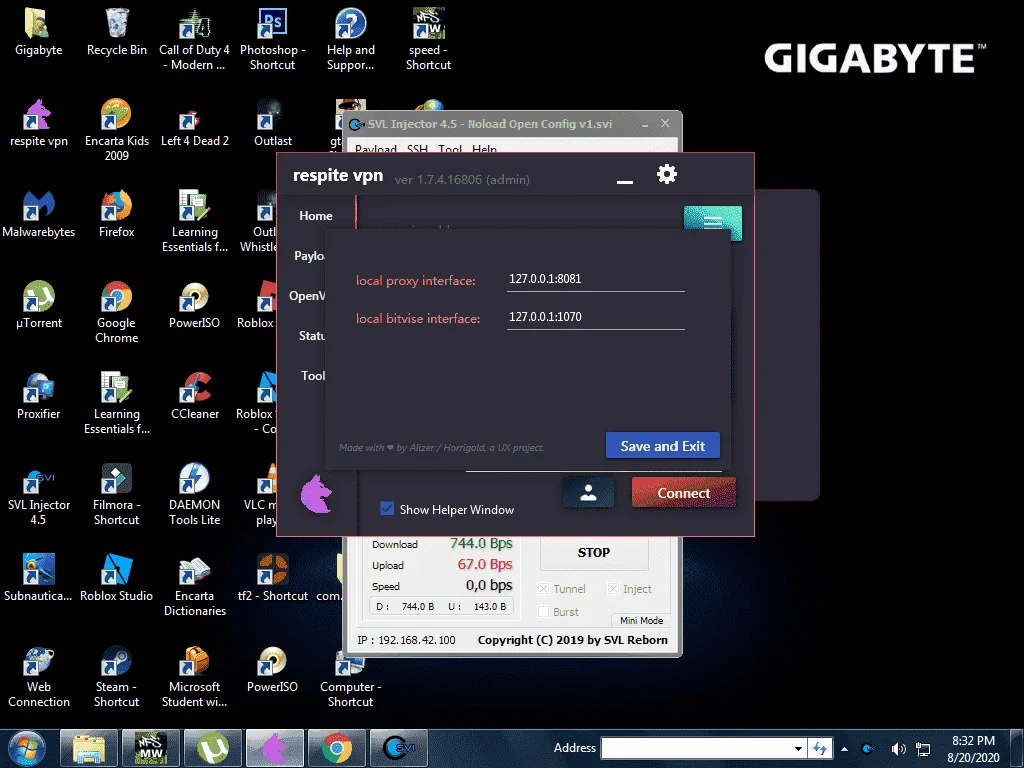
Task: Toggle the Tunnel checkbox in SVL Injector
Action: 543,588
